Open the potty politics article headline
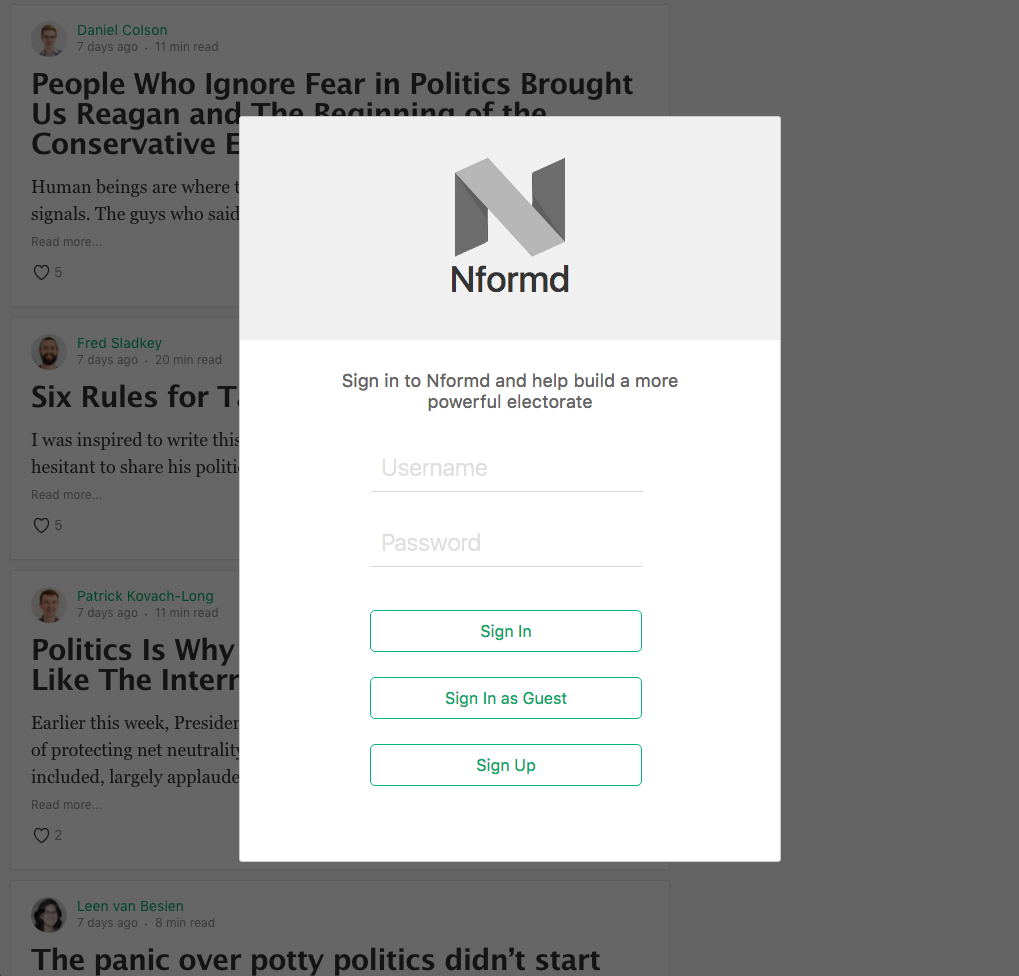The height and width of the screenshot is (976, 1019). [x=316, y=960]
